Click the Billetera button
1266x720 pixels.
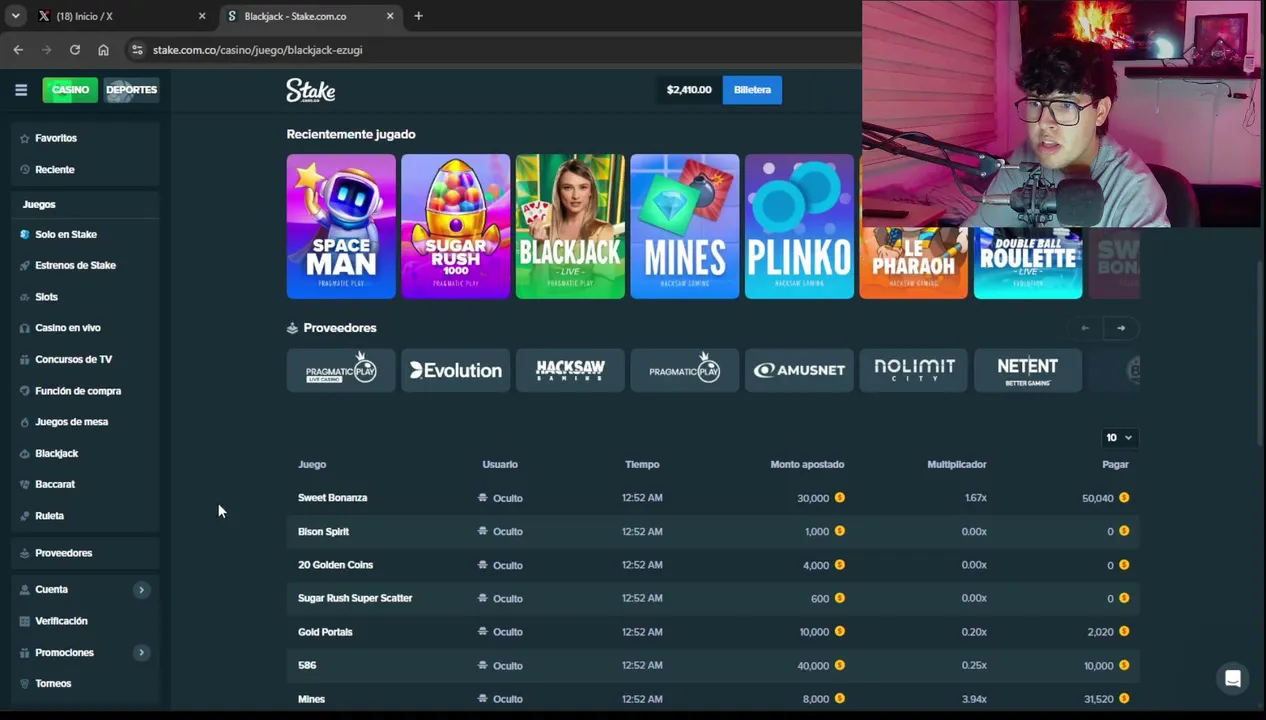tap(752, 90)
